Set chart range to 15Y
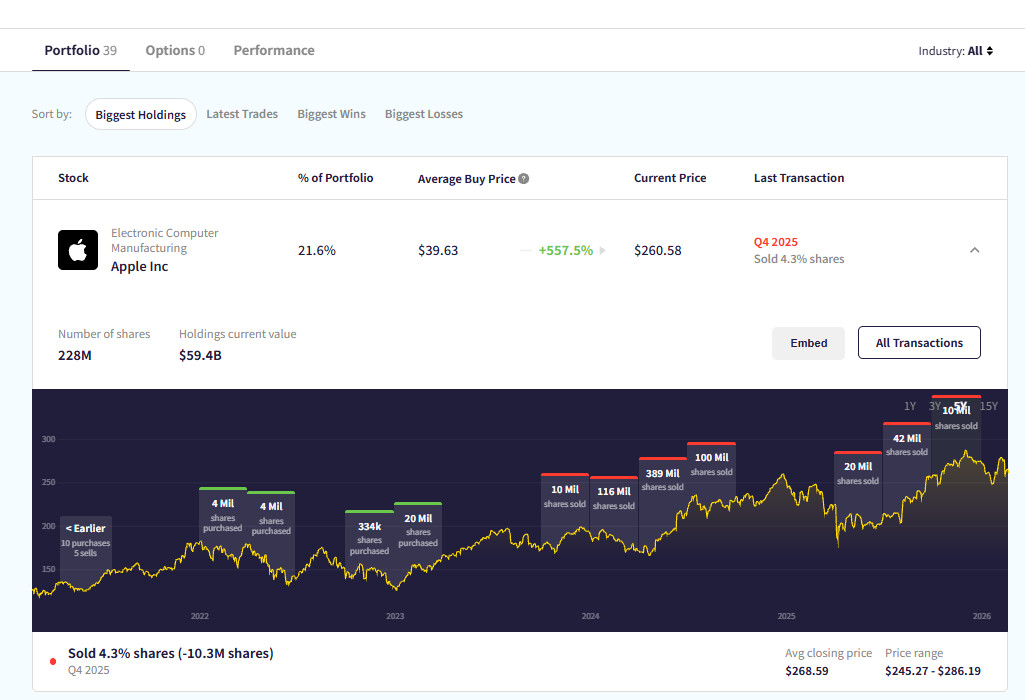This screenshot has height=700, width=1025. pyautogui.click(x=988, y=406)
